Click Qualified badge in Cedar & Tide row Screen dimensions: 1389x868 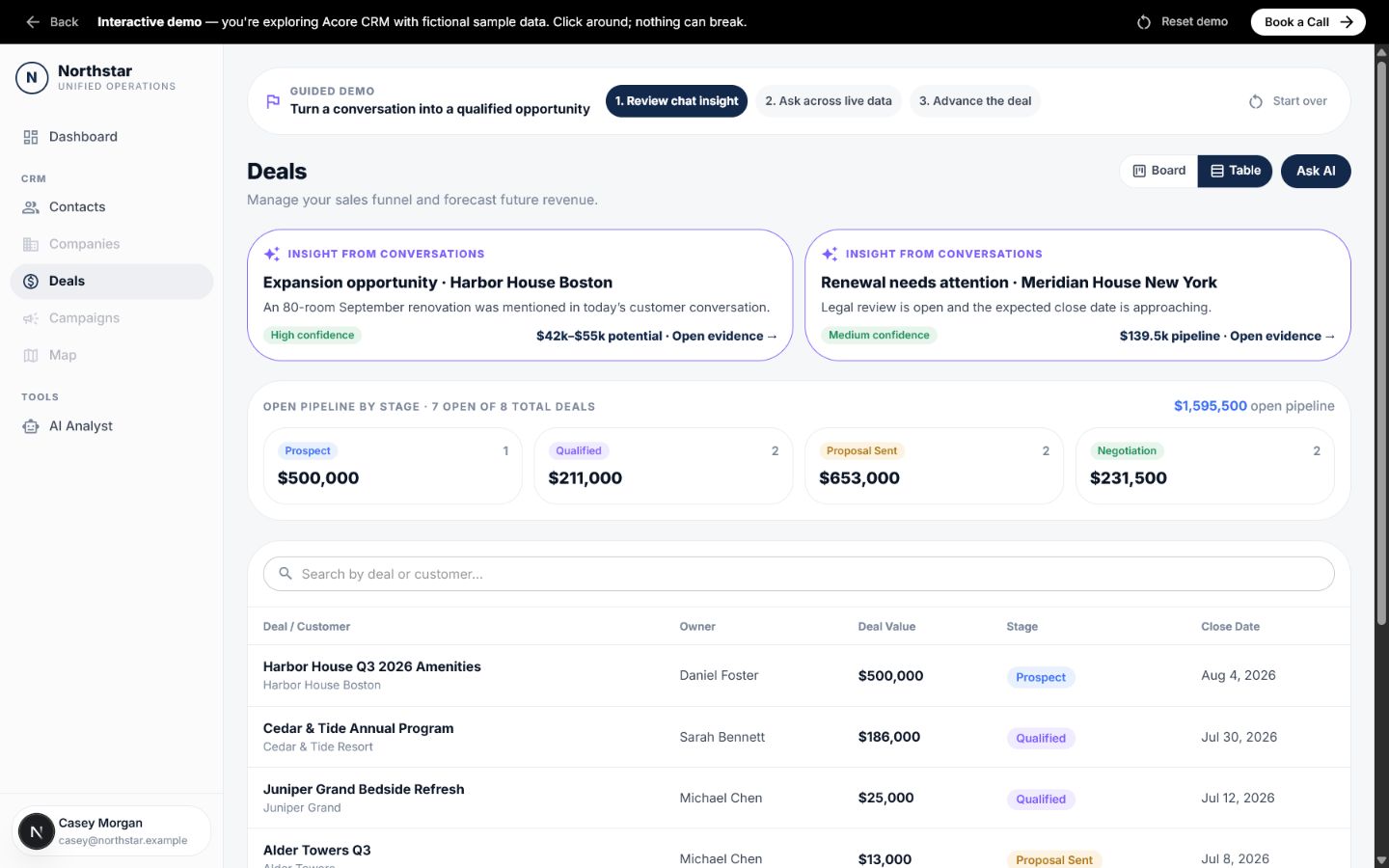1041,738
